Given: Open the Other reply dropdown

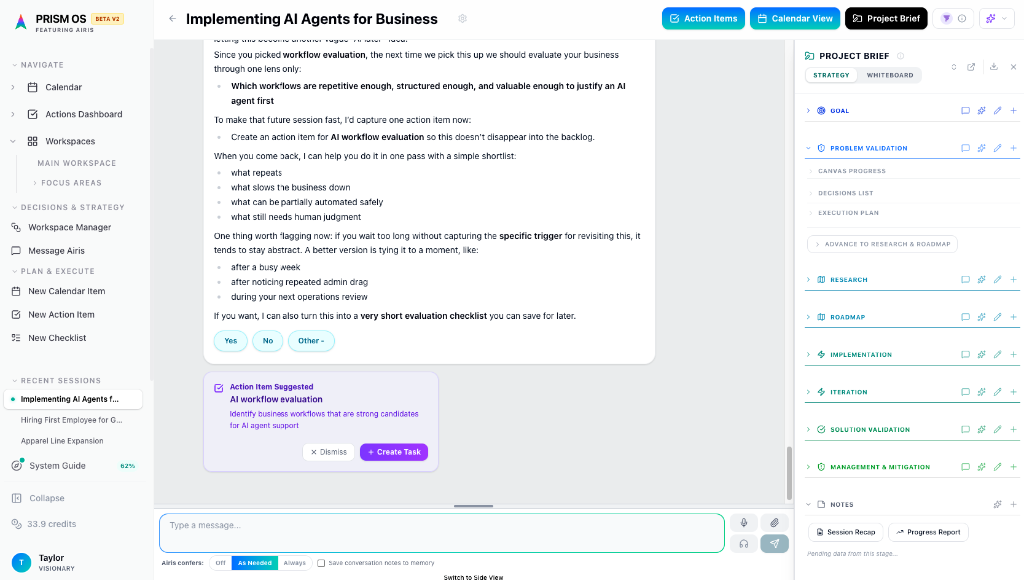Looking at the screenshot, I should click(x=311, y=341).
